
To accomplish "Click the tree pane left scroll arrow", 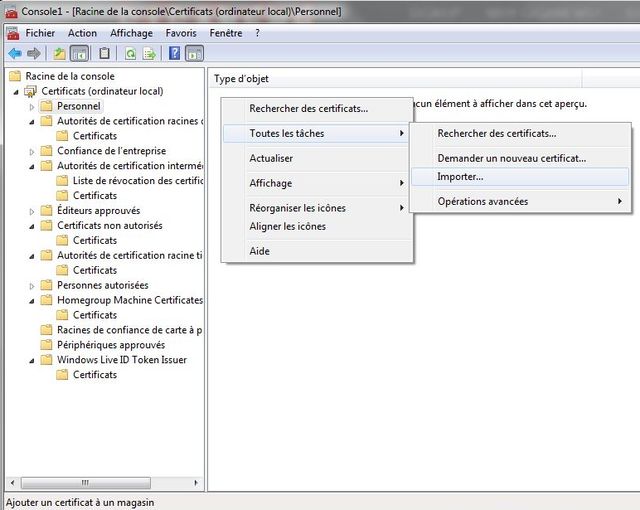I will pos(13,483).
